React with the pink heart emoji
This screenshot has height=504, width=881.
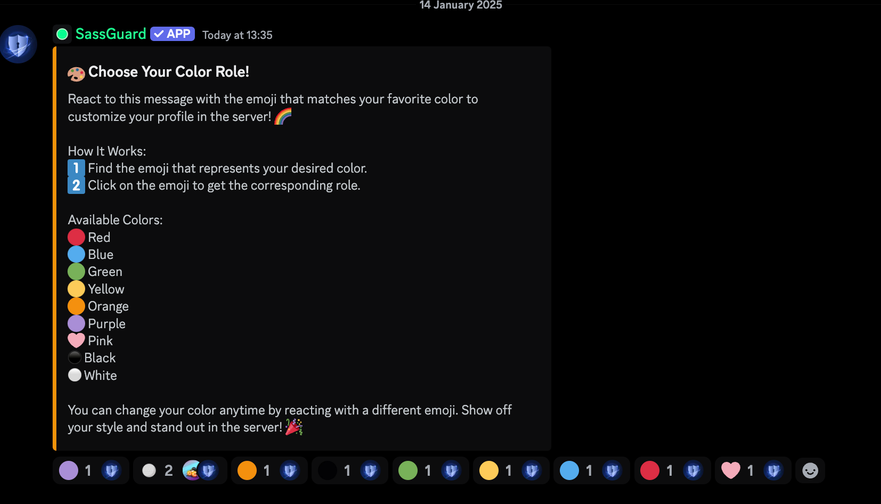(753, 470)
